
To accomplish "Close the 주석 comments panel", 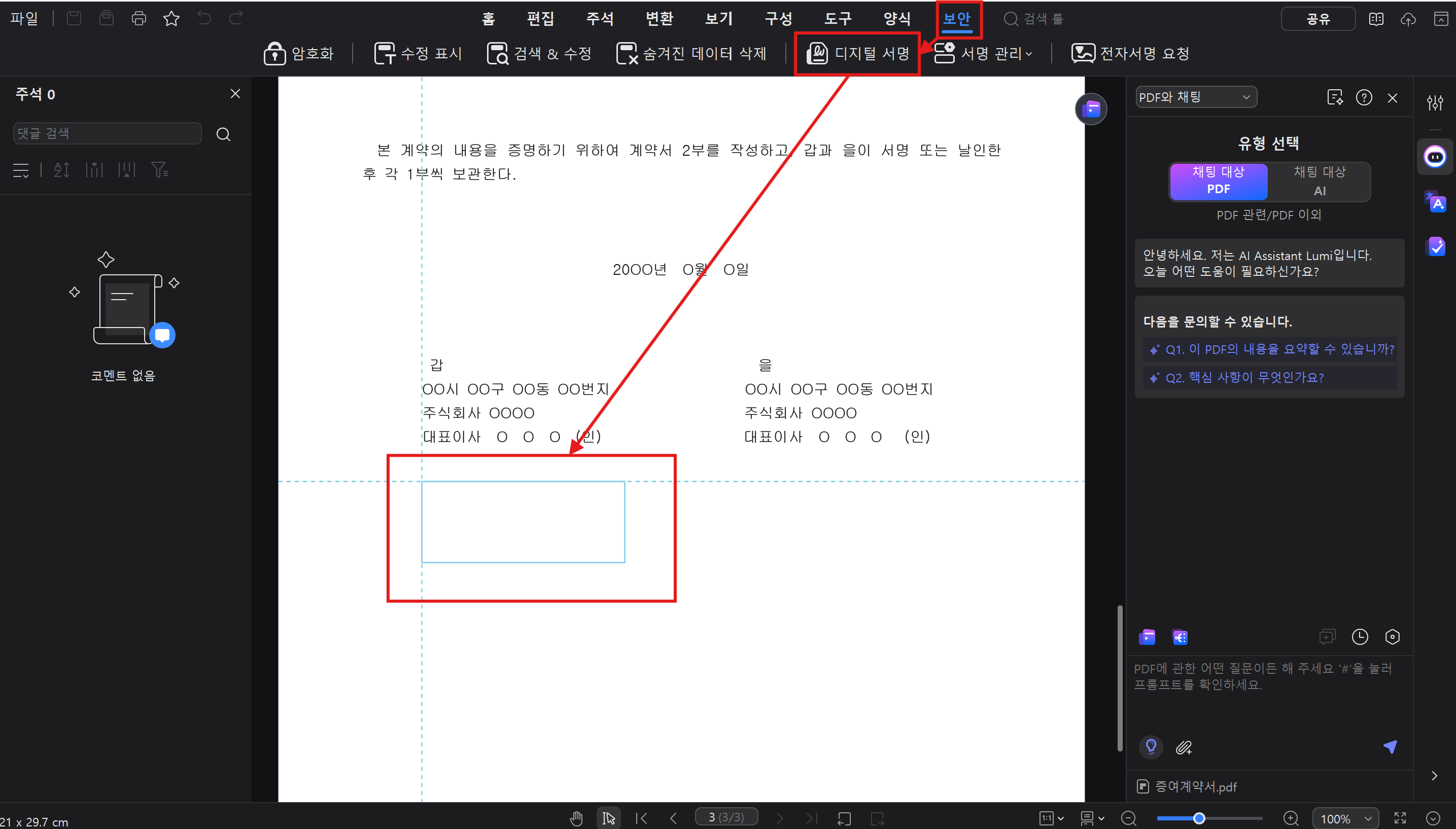I will click(x=235, y=93).
